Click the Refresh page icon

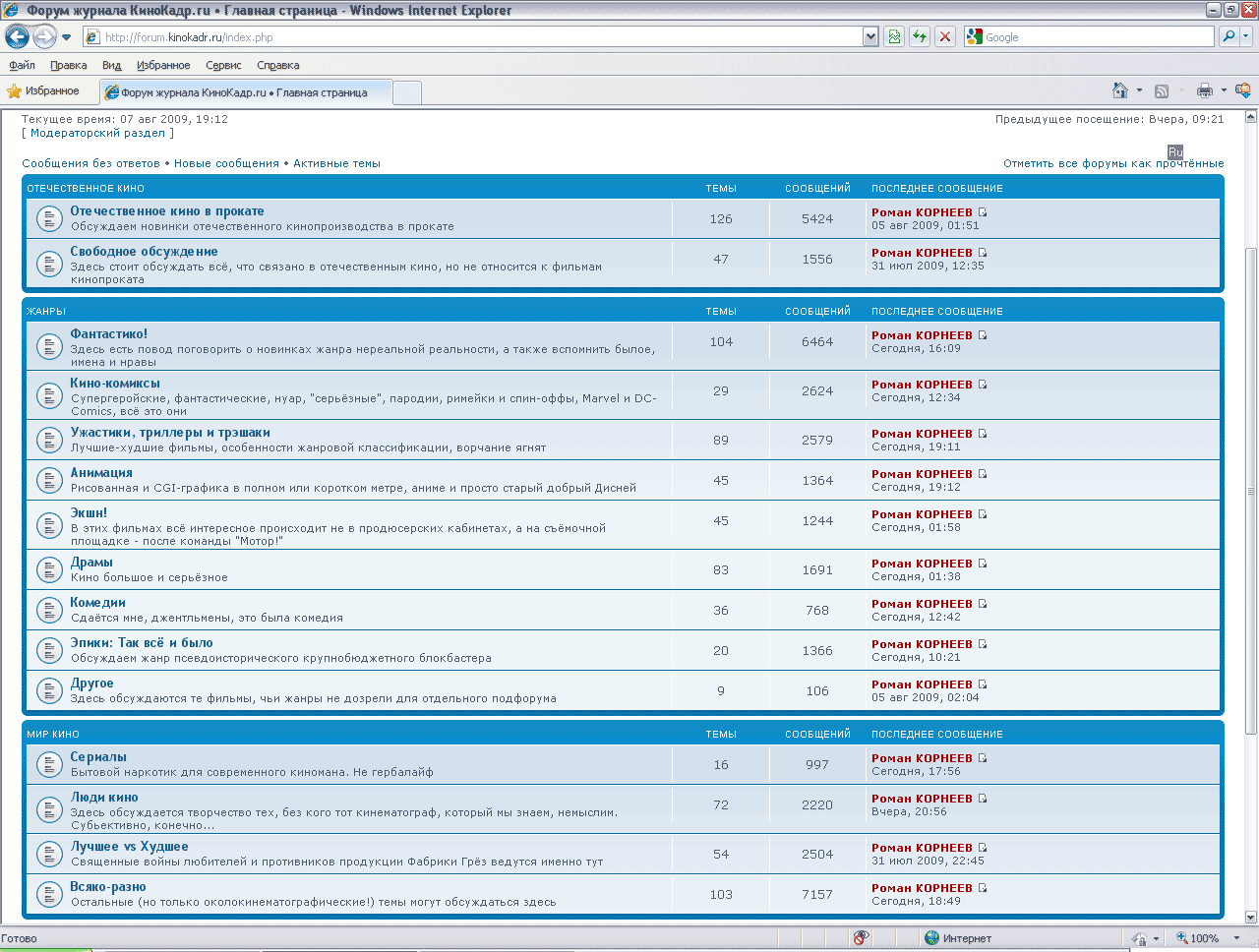pos(920,37)
